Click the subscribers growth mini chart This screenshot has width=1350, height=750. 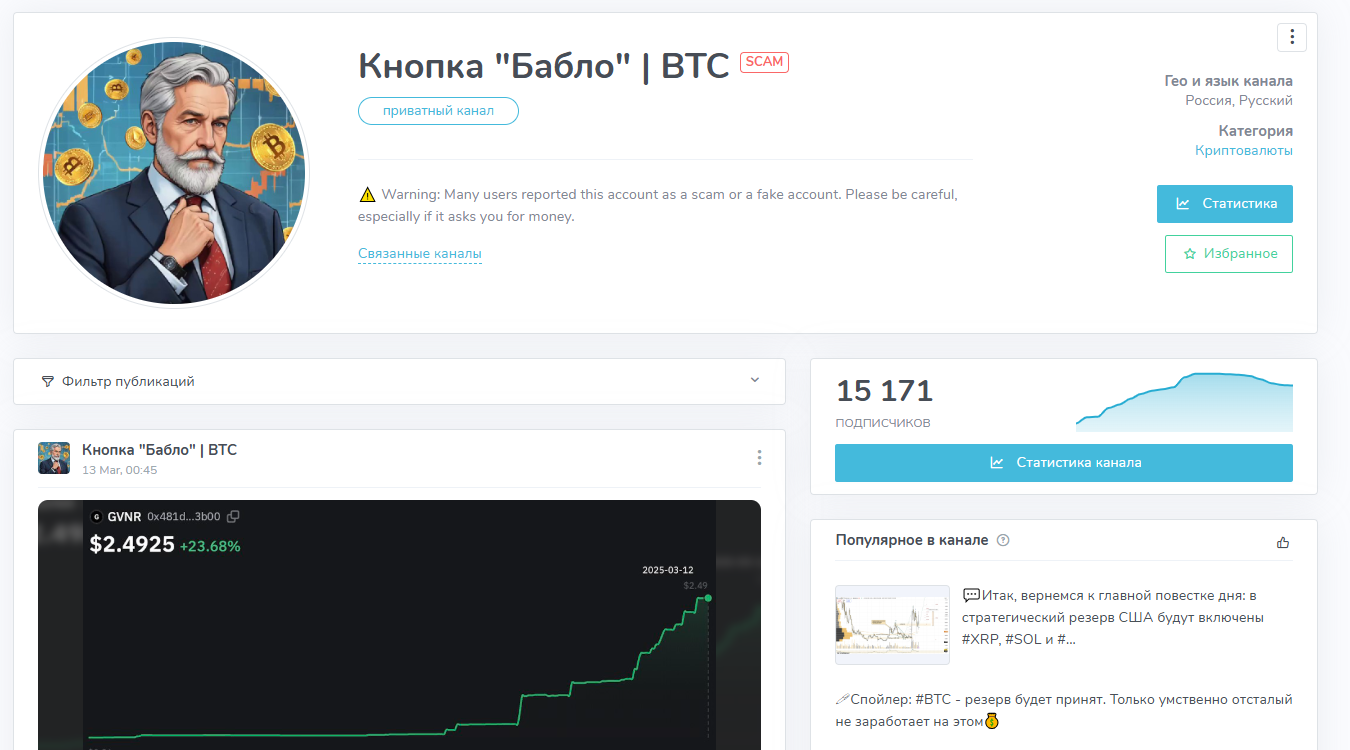pyautogui.click(x=1184, y=402)
